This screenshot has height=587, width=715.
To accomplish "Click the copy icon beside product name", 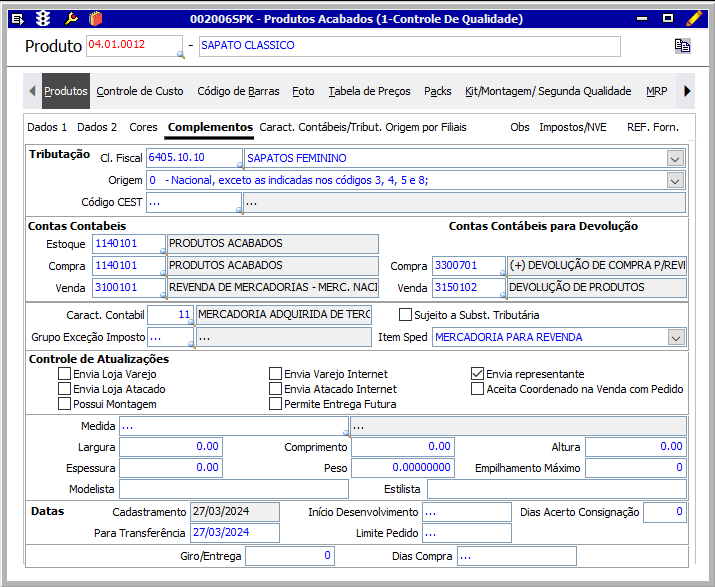I will pyautogui.click(x=682, y=46).
